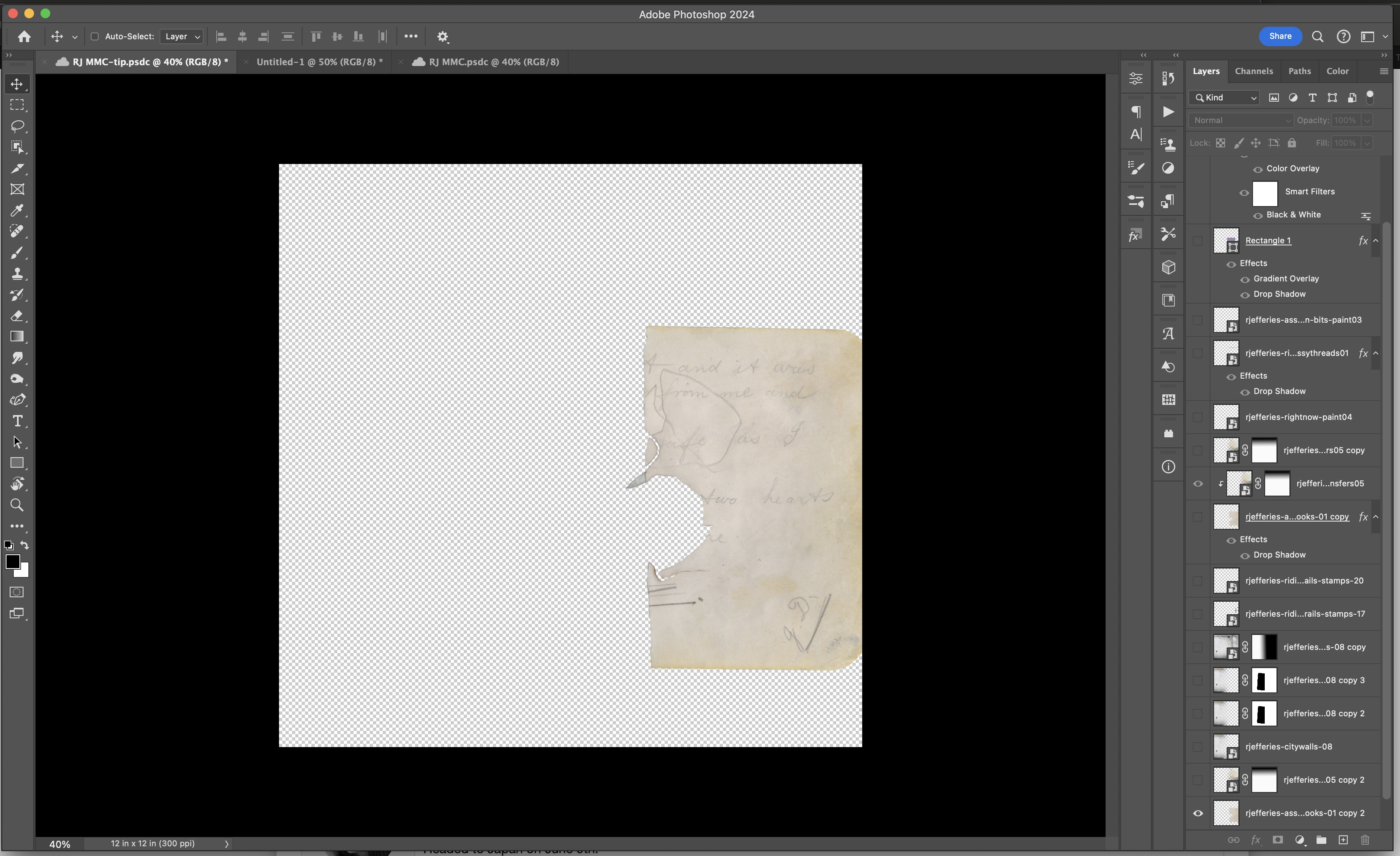1400x856 pixels.
Task: Create a new group folder icon
Action: pyautogui.click(x=1321, y=840)
